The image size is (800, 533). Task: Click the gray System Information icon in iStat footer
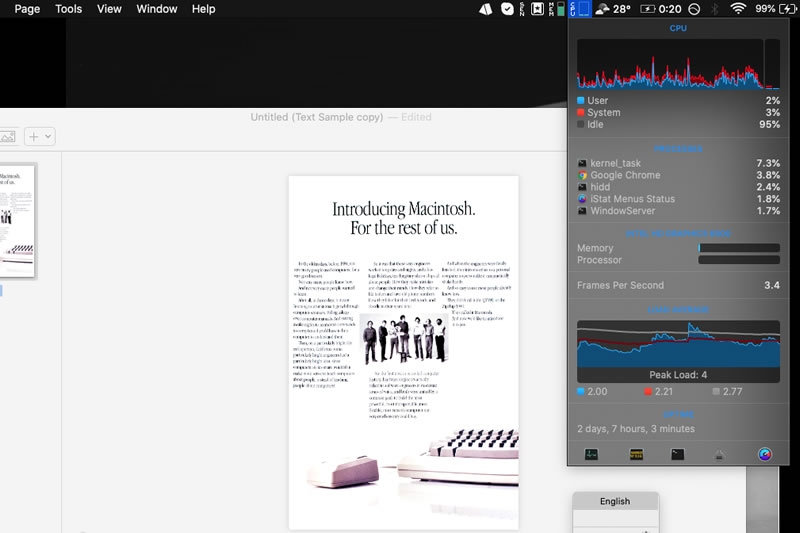[x=719, y=454]
